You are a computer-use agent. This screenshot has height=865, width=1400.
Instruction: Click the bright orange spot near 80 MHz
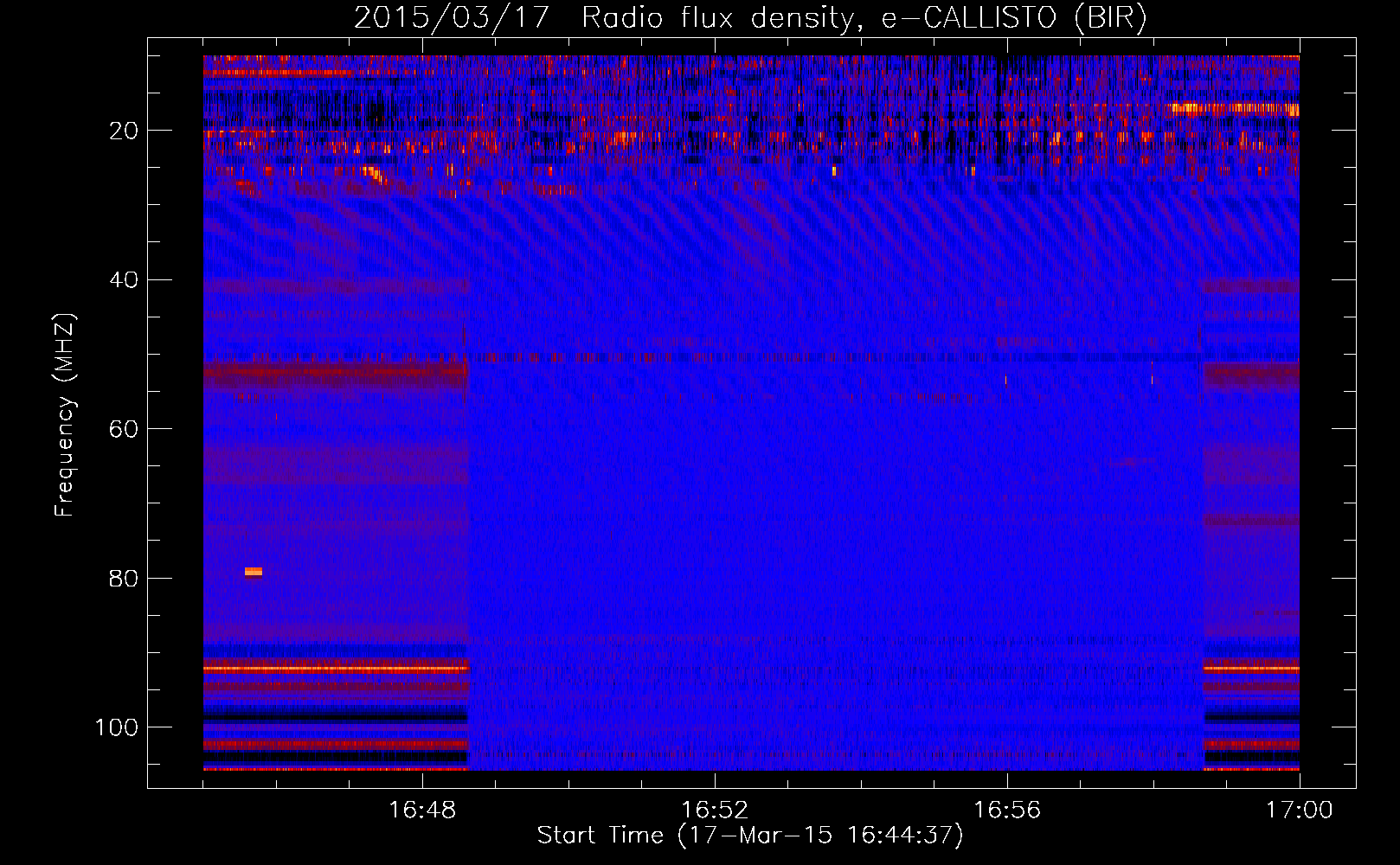[254, 572]
